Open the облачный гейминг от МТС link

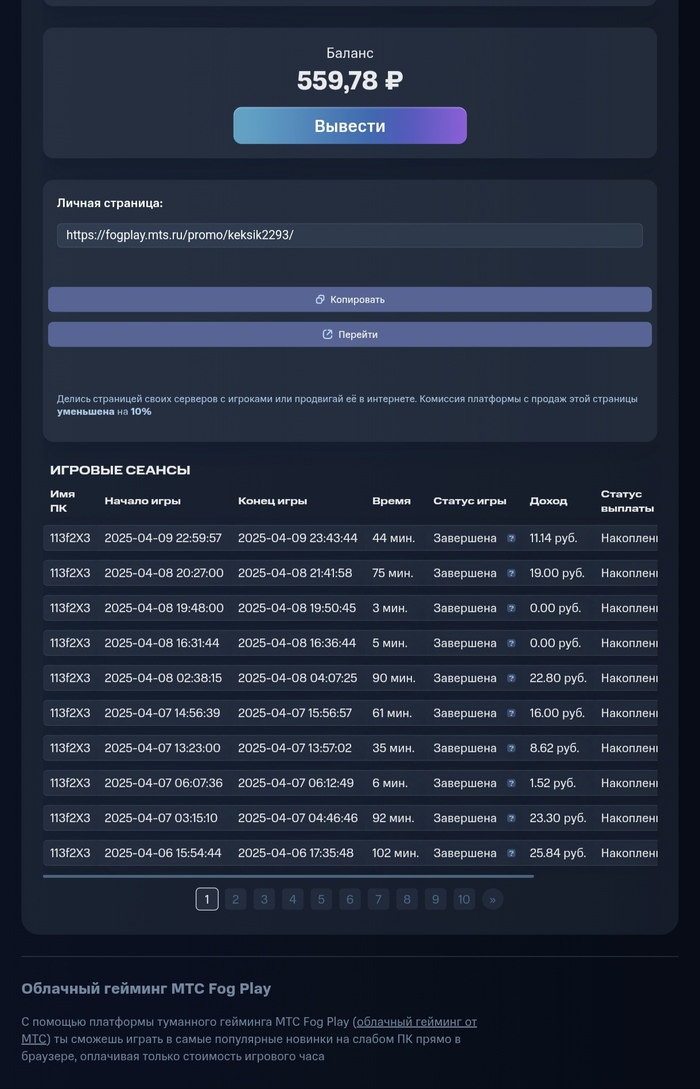pyautogui.click(x=416, y=1021)
